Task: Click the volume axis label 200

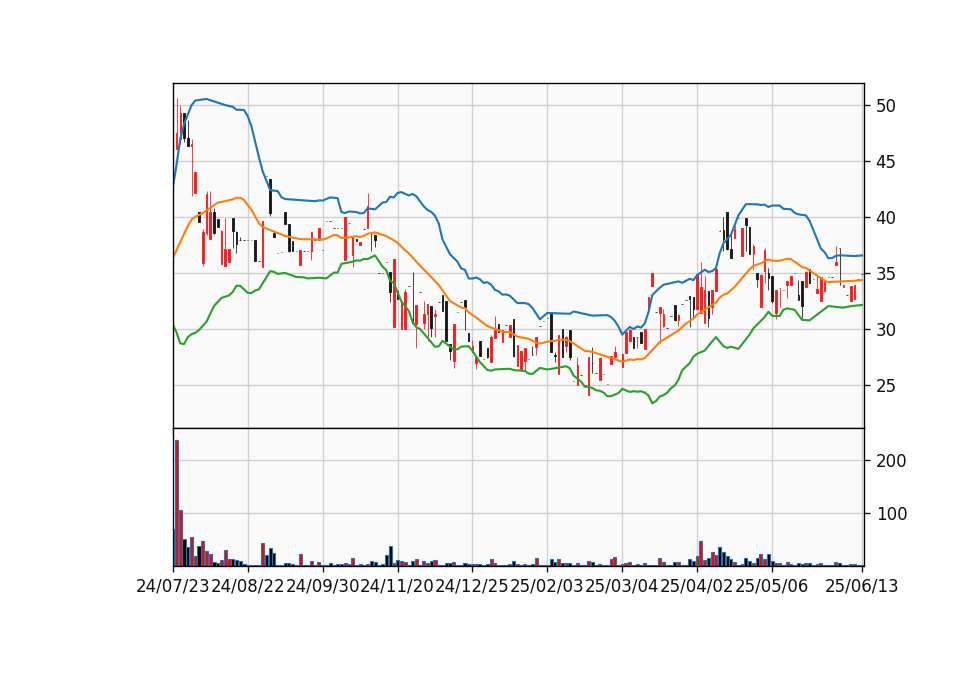Action: [x=891, y=460]
